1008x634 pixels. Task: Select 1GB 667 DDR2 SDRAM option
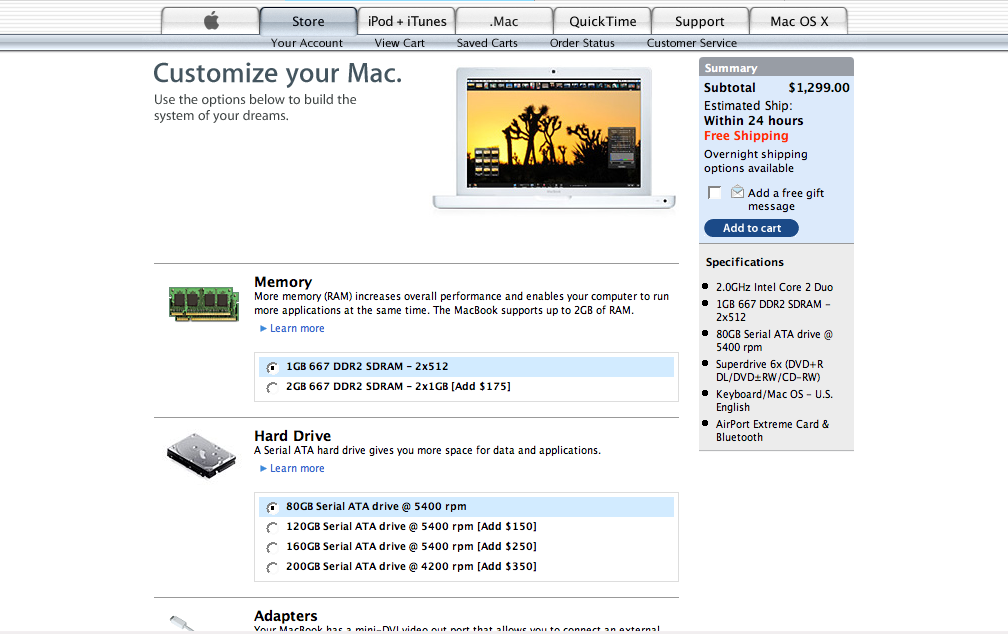(x=272, y=367)
